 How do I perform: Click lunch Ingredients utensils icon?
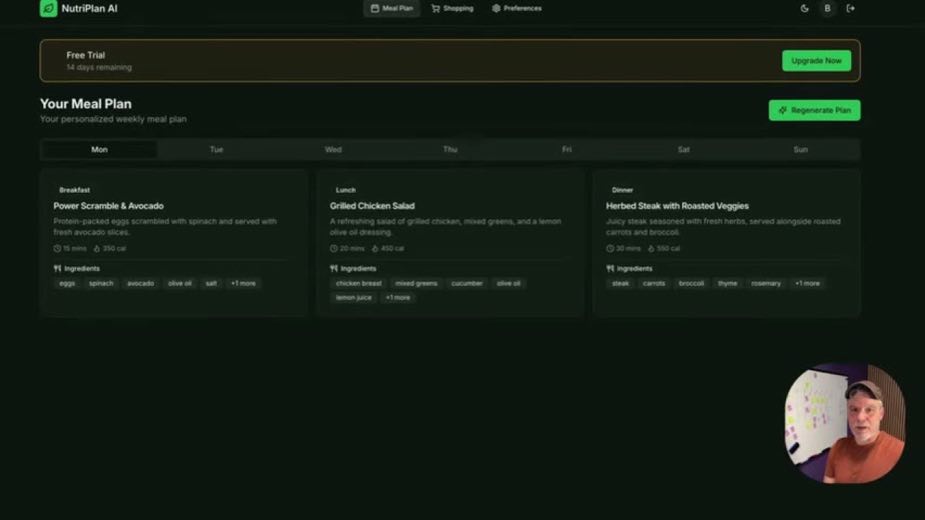(x=334, y=269)
